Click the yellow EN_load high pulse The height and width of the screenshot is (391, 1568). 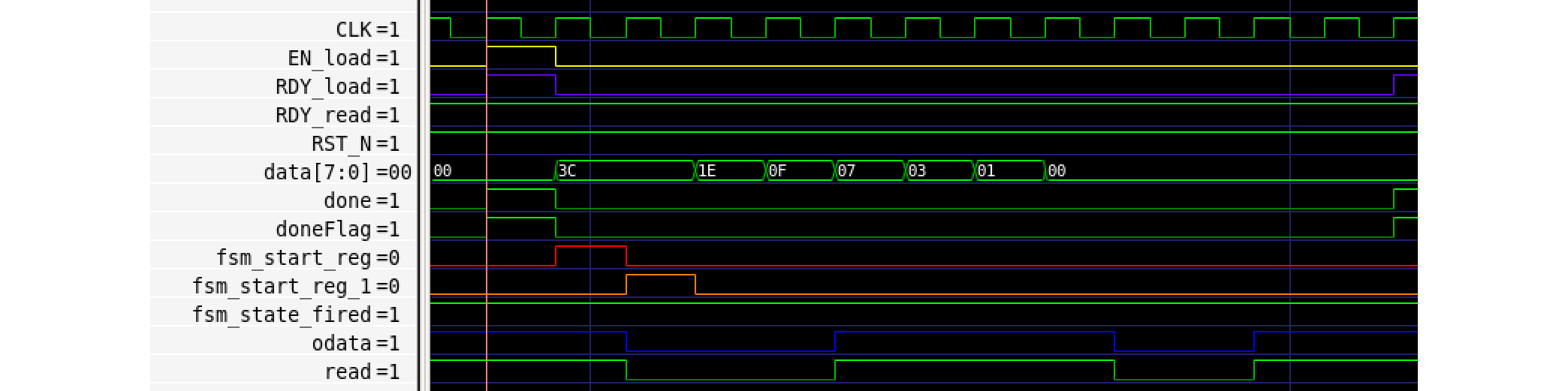pos(521,48)
